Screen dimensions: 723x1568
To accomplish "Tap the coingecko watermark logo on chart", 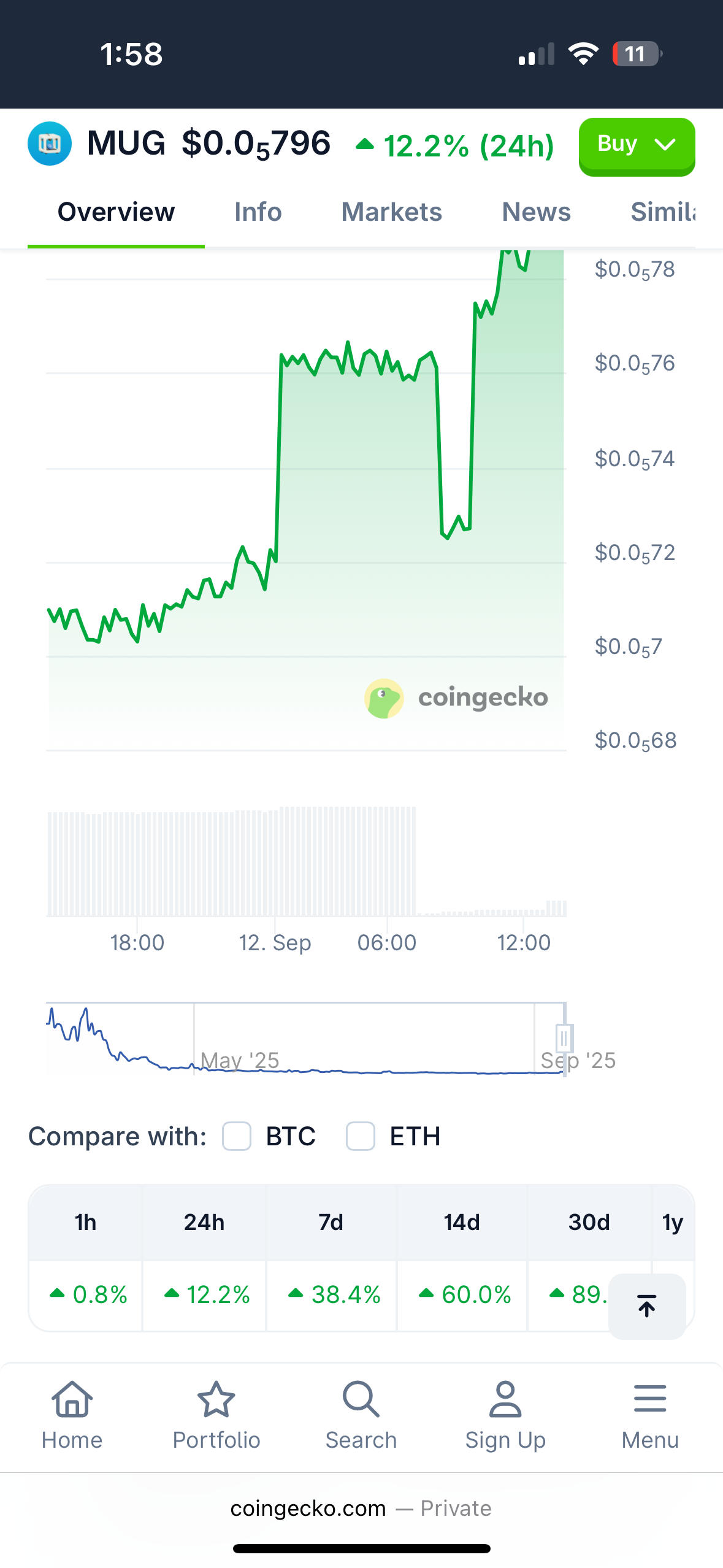I will (456, 698).
